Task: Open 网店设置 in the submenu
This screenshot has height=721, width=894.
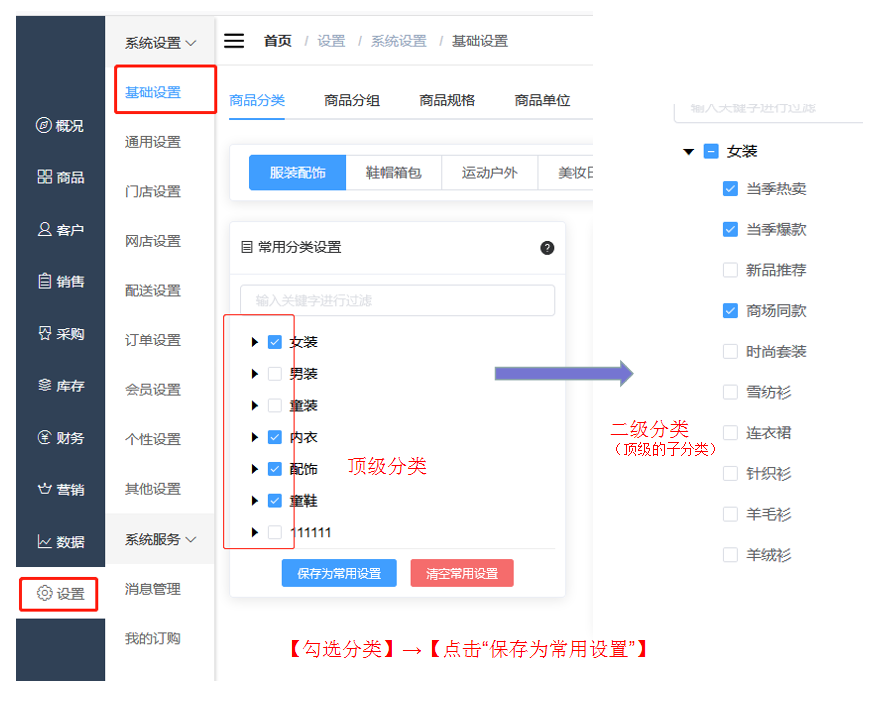Action: click(153, 241)
